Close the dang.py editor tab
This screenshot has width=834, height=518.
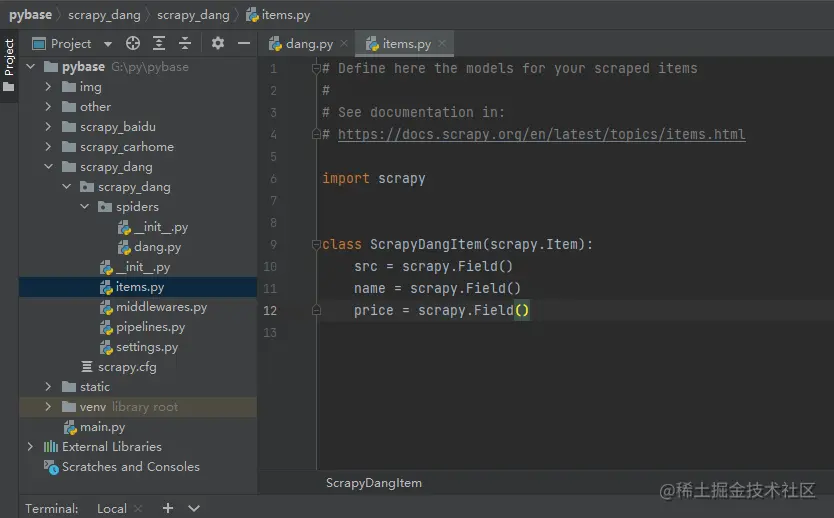(344, 43)
